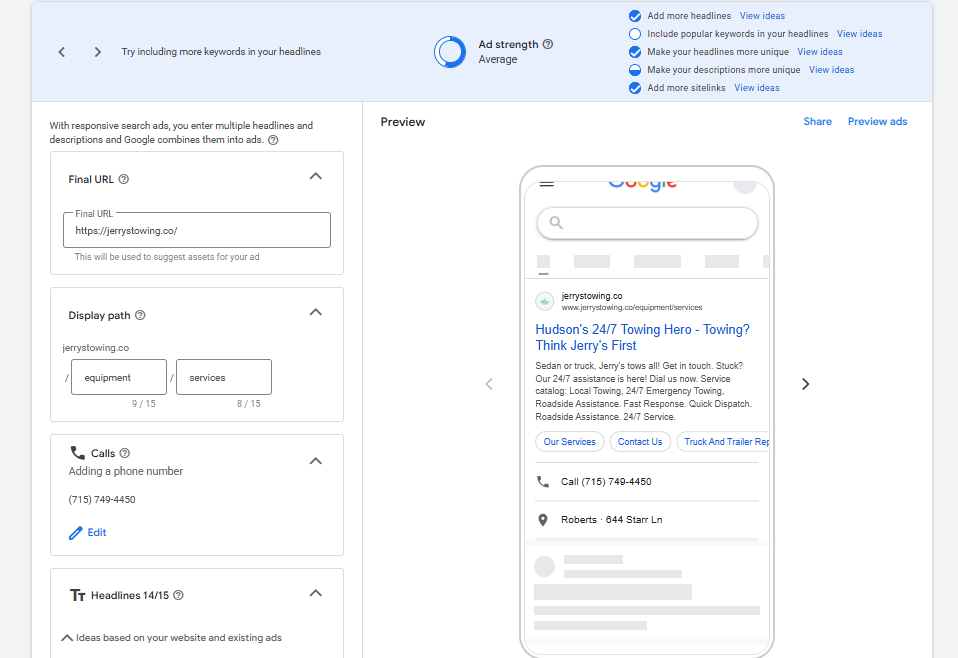Toggle Include popular keywords status circle
The width and height of the screenshot is (958, 658).
click(635, 34)
